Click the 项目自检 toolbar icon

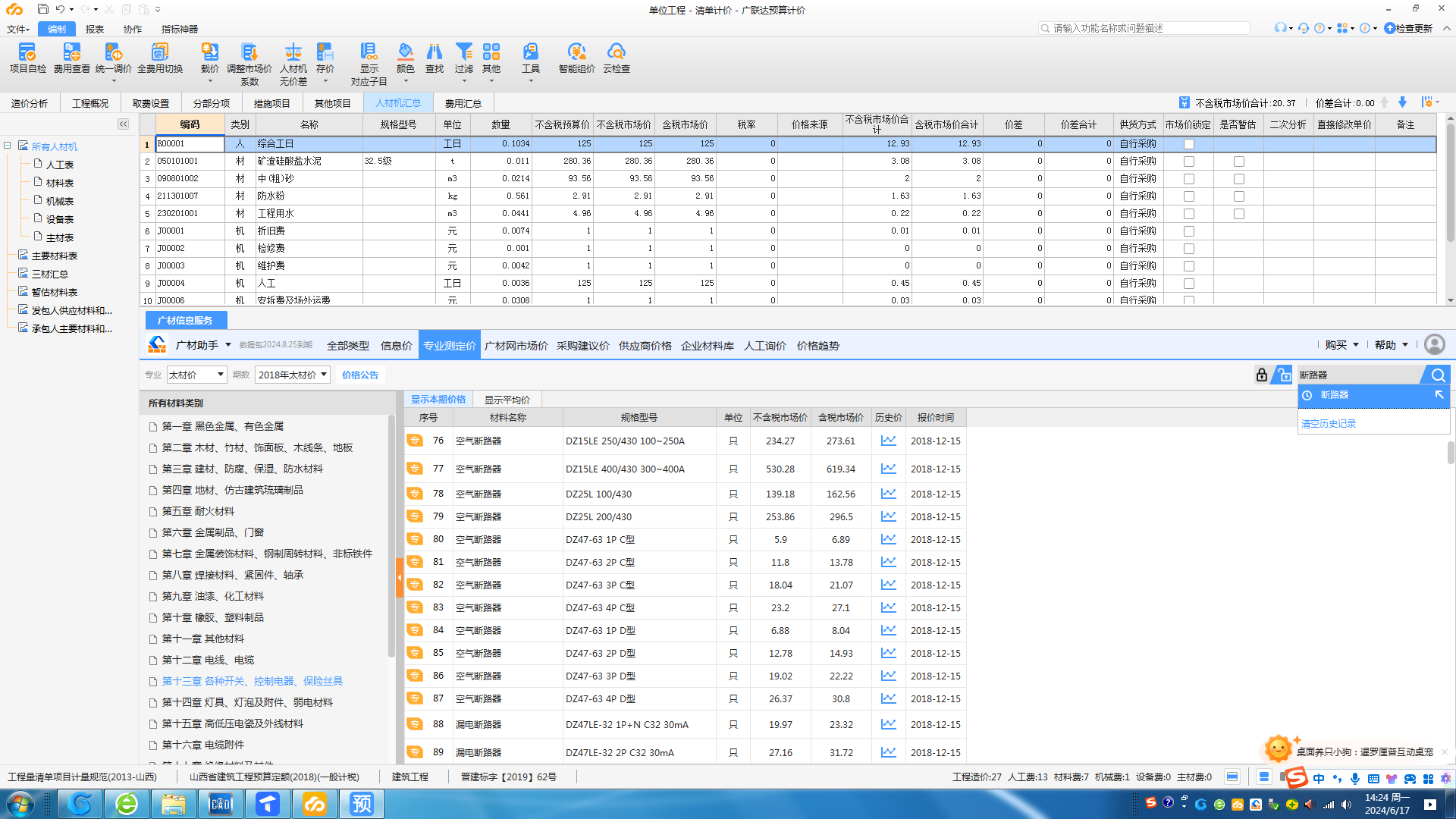pyautogui.click(x=27, y=58)
